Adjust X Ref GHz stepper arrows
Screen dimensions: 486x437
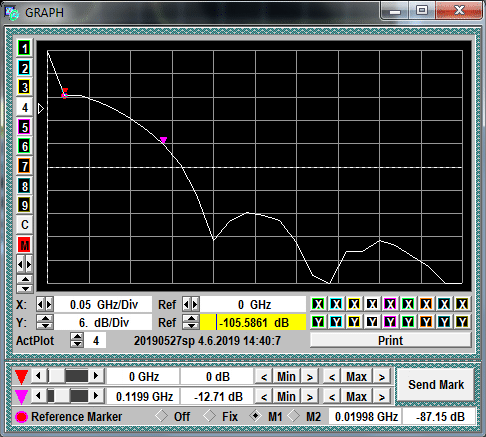click(x=191, y=304)
